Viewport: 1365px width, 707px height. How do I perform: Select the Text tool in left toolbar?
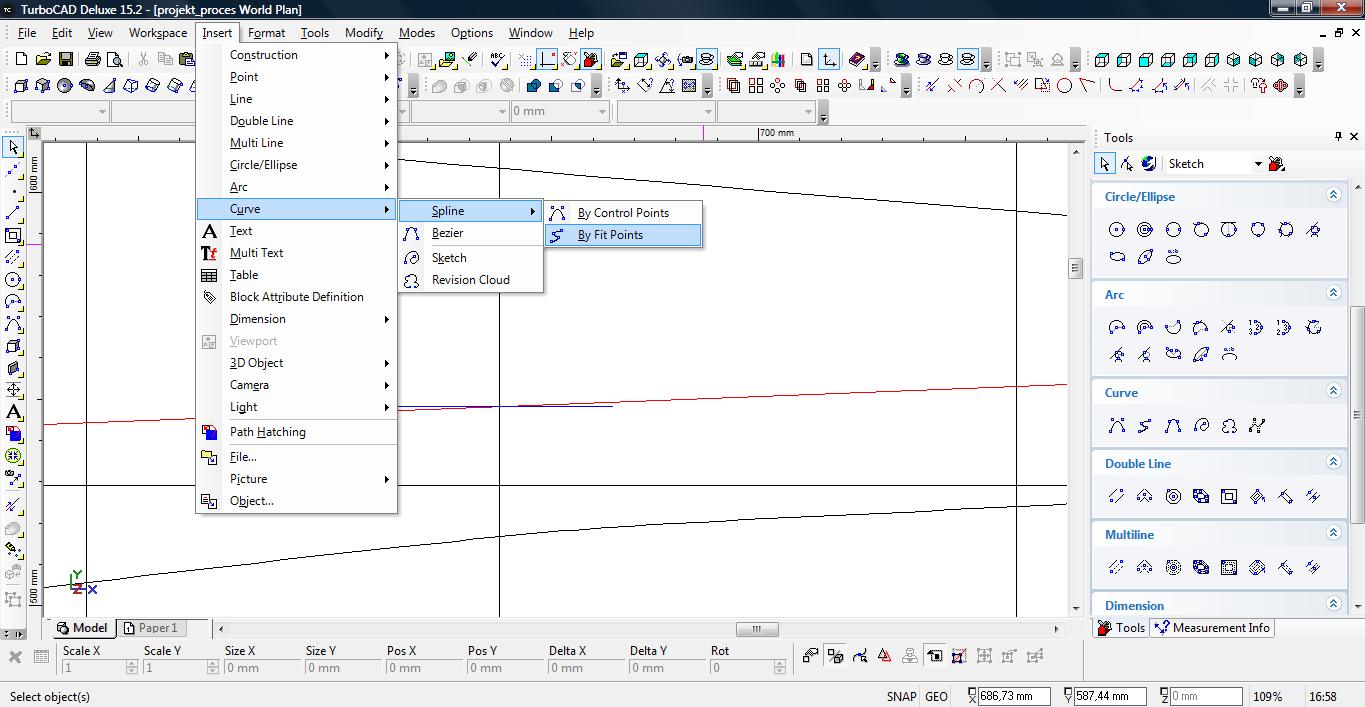13,412
